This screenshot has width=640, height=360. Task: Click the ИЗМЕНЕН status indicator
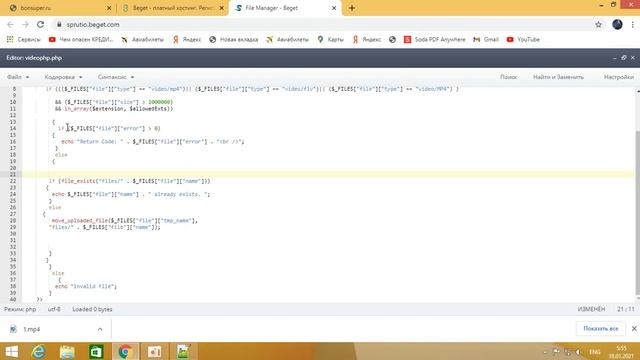pos(591,309)
